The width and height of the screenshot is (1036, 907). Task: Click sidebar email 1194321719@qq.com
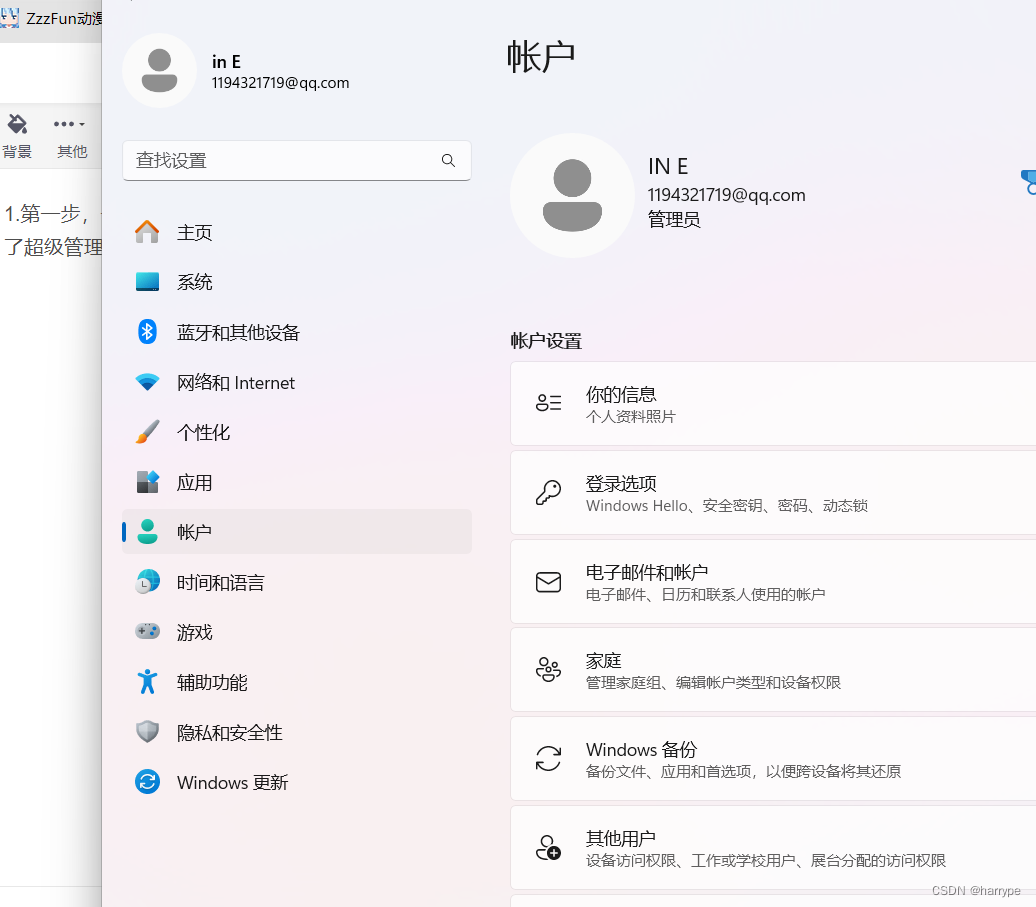point(280,83)
